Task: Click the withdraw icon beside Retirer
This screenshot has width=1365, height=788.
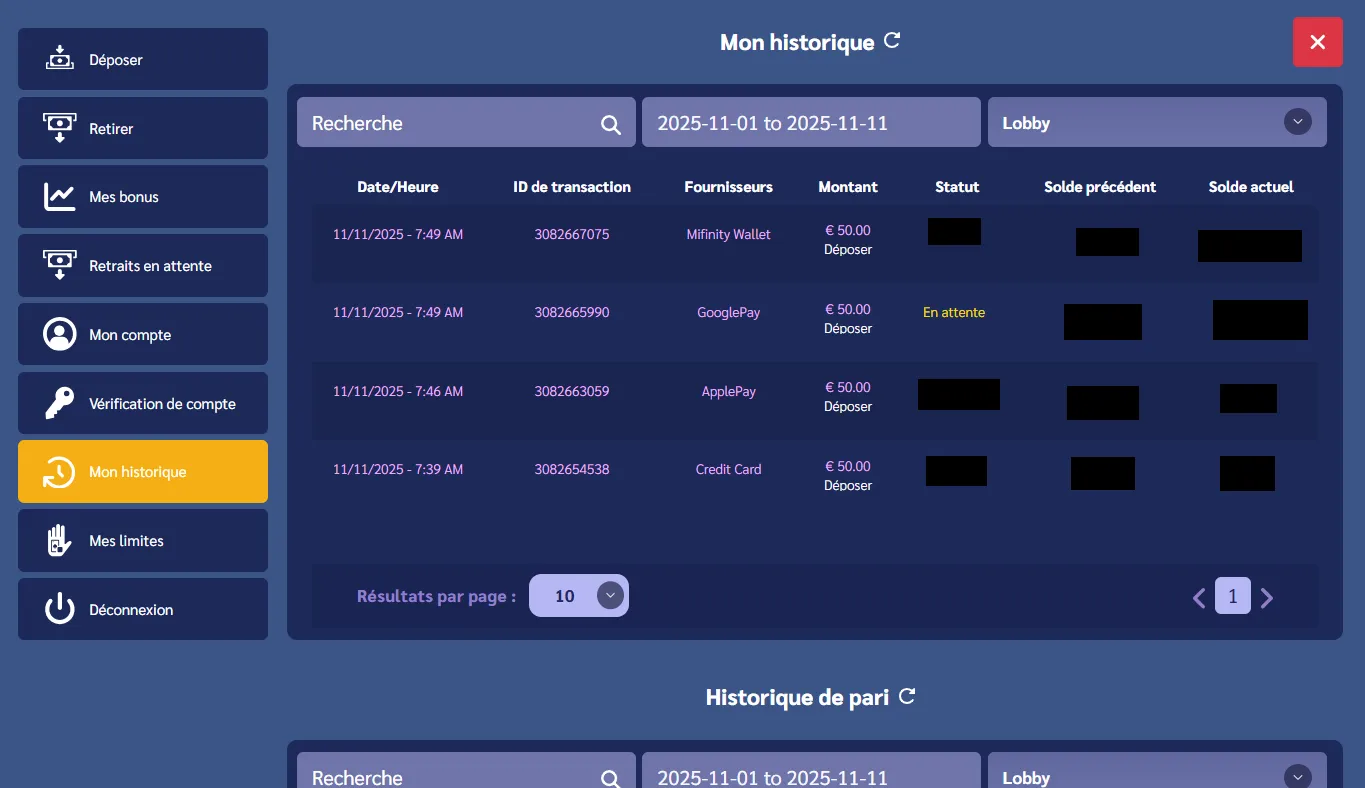Action: (60, 127)
